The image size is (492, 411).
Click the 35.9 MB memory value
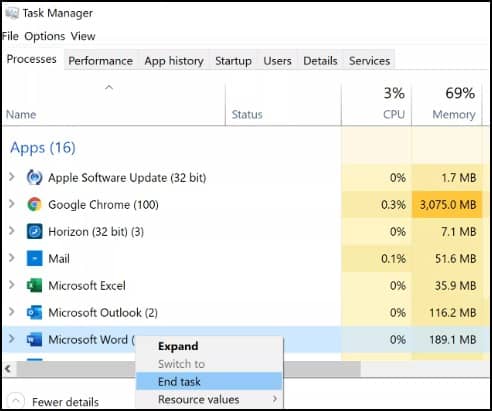(x=456, y=285)
